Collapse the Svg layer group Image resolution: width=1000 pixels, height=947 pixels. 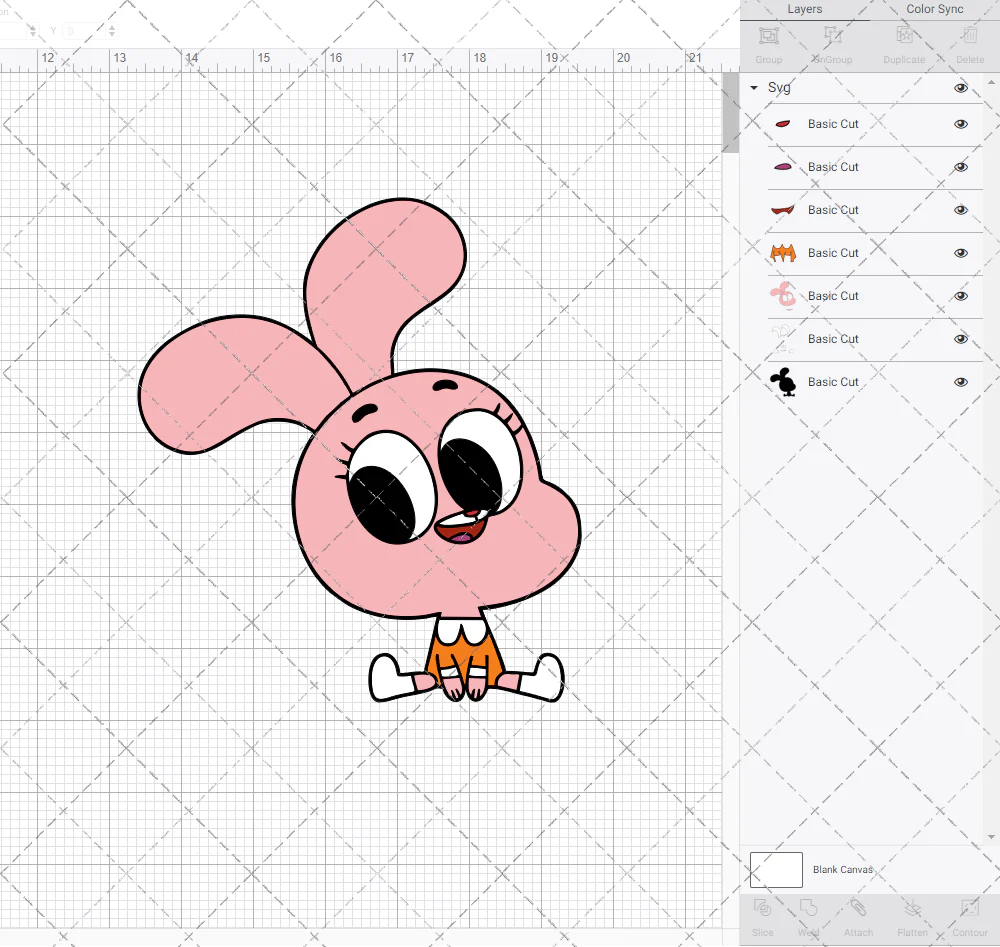pos(753,88)
